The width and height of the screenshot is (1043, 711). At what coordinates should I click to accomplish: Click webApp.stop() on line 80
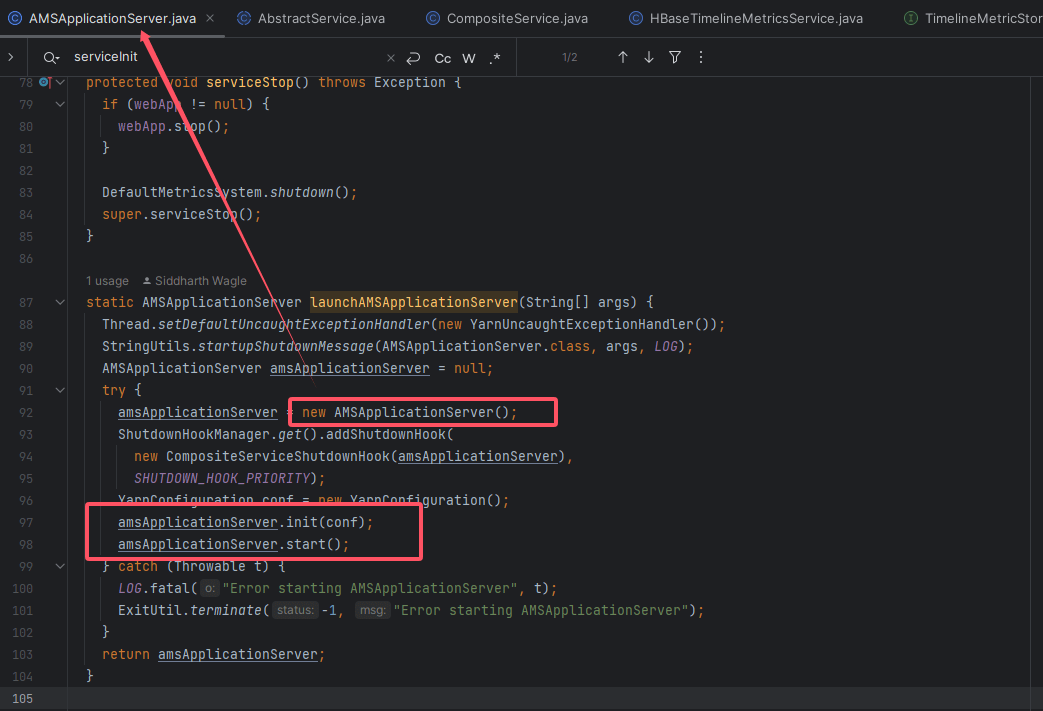[173, 126]
